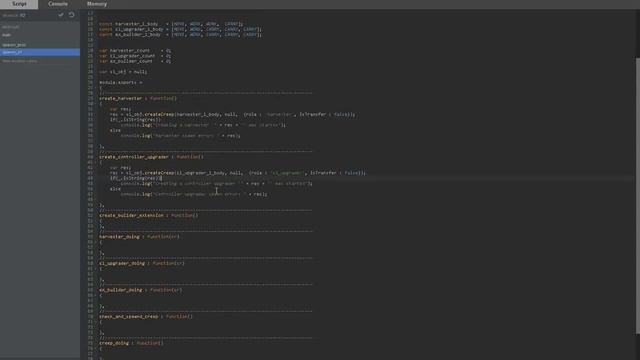Commit changes with the checkmark icon
Viewport: 640px width, 360px height.
(x=61, y=15)
